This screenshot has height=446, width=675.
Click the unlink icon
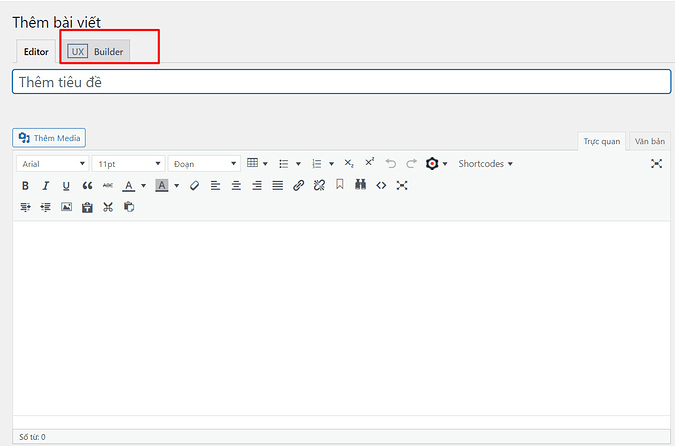click(319, 186)
